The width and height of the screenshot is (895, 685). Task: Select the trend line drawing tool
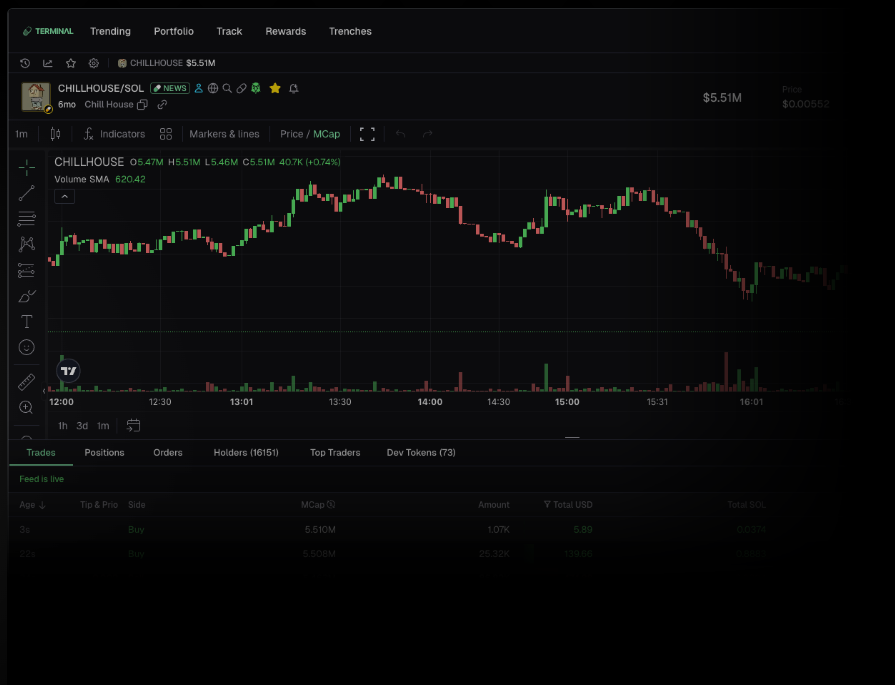(x=27, y=193)
